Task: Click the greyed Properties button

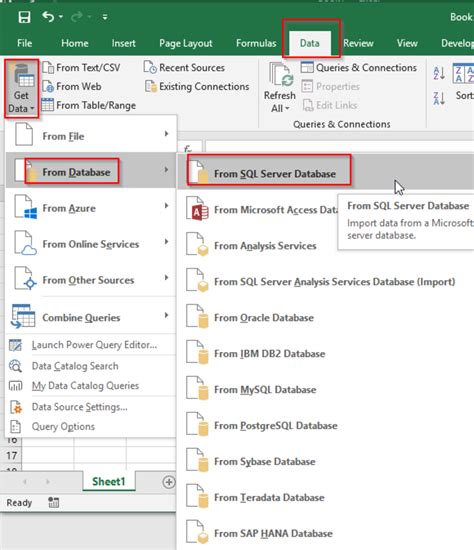Action: pyautogui.click(x=331, y=86)
